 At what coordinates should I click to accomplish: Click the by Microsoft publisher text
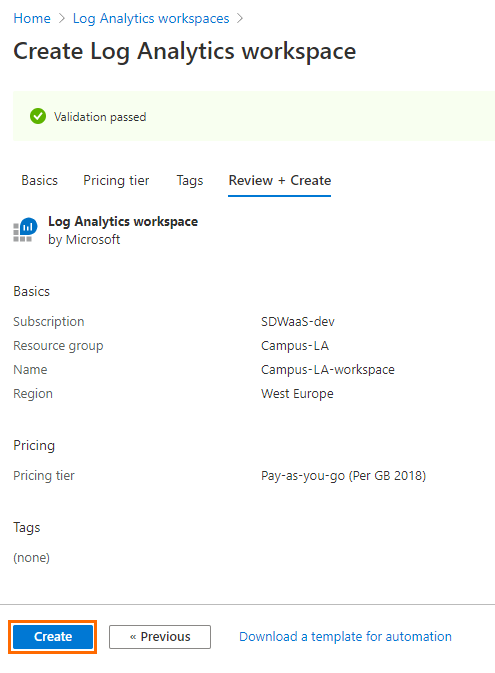84,239
